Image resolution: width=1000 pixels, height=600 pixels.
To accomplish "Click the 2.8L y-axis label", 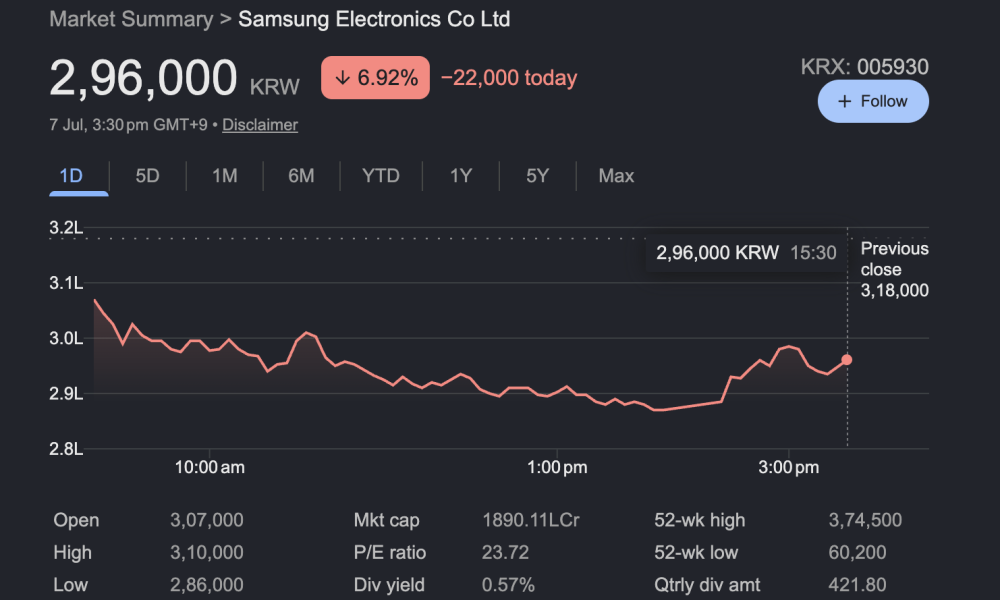I will [x=66, y=449].
